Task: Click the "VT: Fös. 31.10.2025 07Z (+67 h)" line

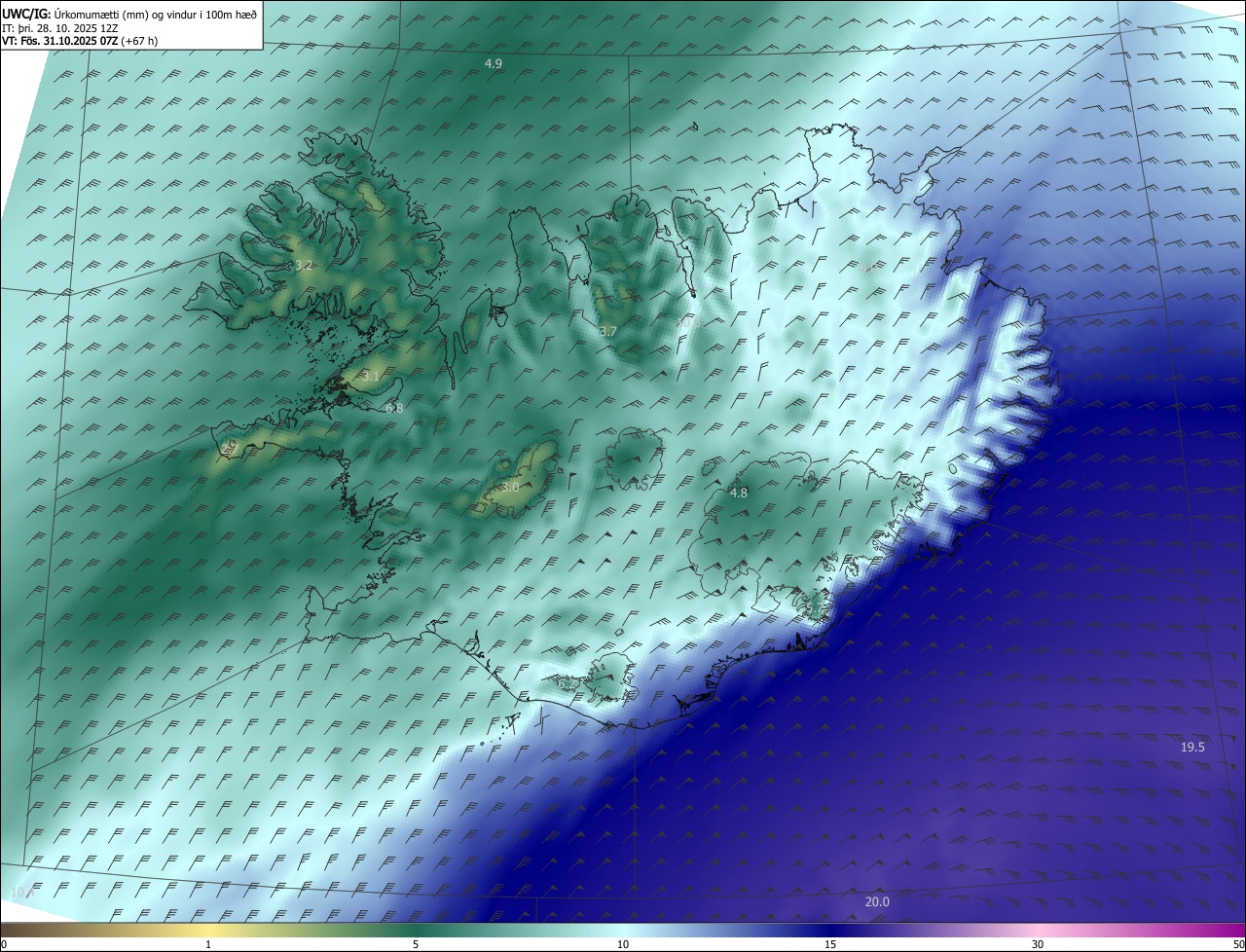Action: click(x=80, y=41)
